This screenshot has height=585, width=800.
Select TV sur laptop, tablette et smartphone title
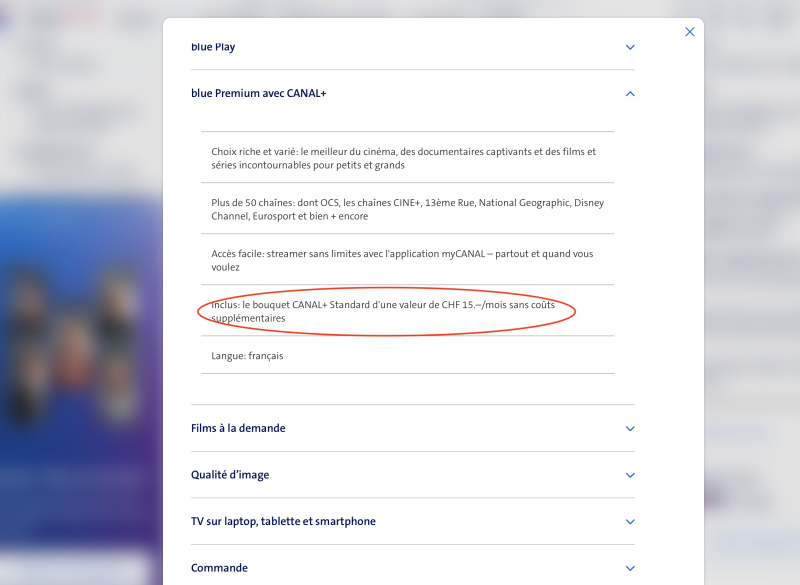283,521
